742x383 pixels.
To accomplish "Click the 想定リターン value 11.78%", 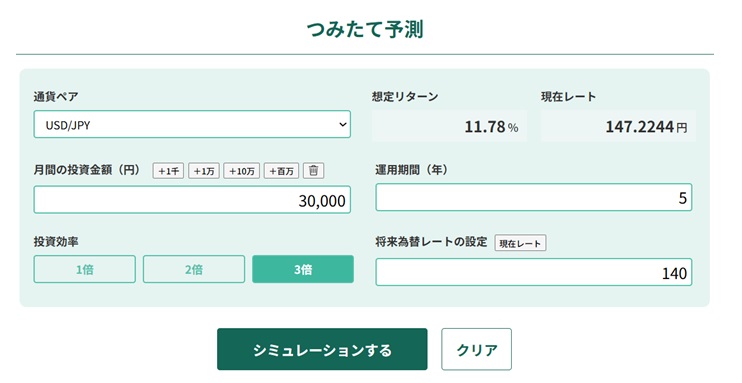I will [x=491, y=127].
